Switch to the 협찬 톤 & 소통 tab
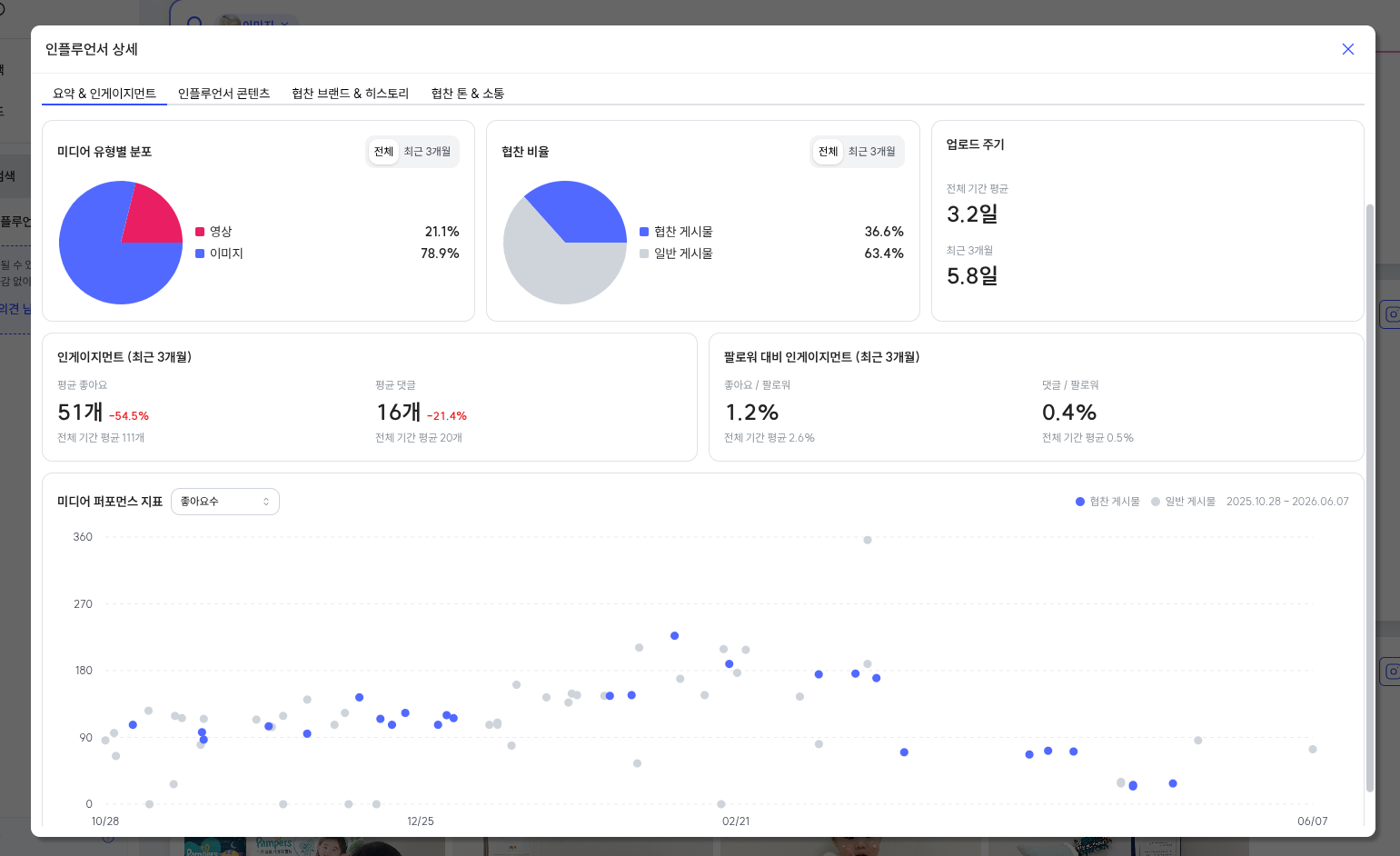Screen dimensions: 1400x856 click(x=468, y=94)
